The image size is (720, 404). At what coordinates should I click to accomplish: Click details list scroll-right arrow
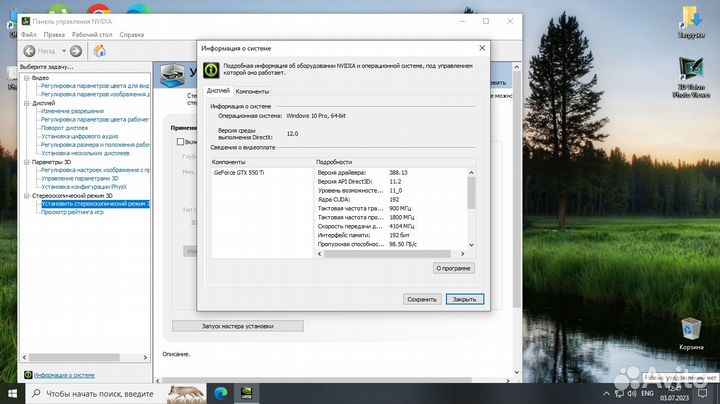462,254
